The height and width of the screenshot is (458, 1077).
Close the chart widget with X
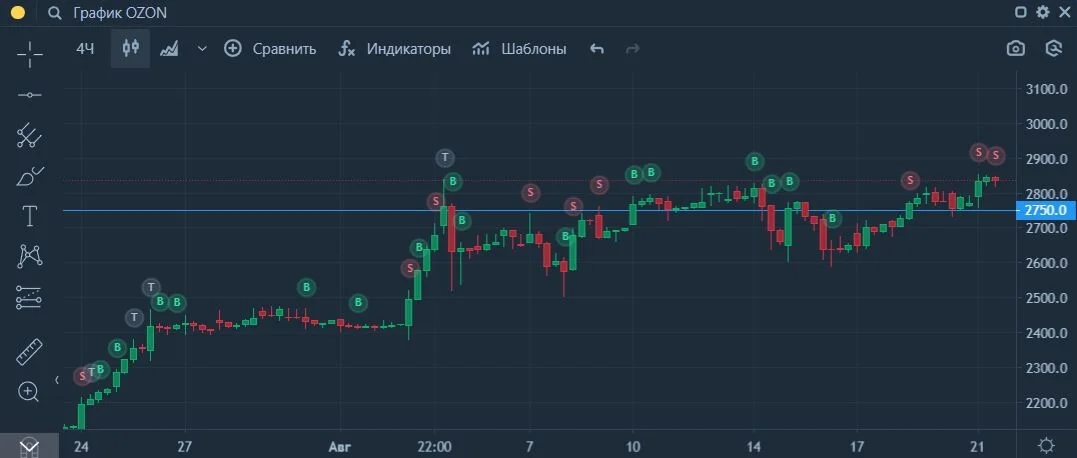tap(1064, 12)
